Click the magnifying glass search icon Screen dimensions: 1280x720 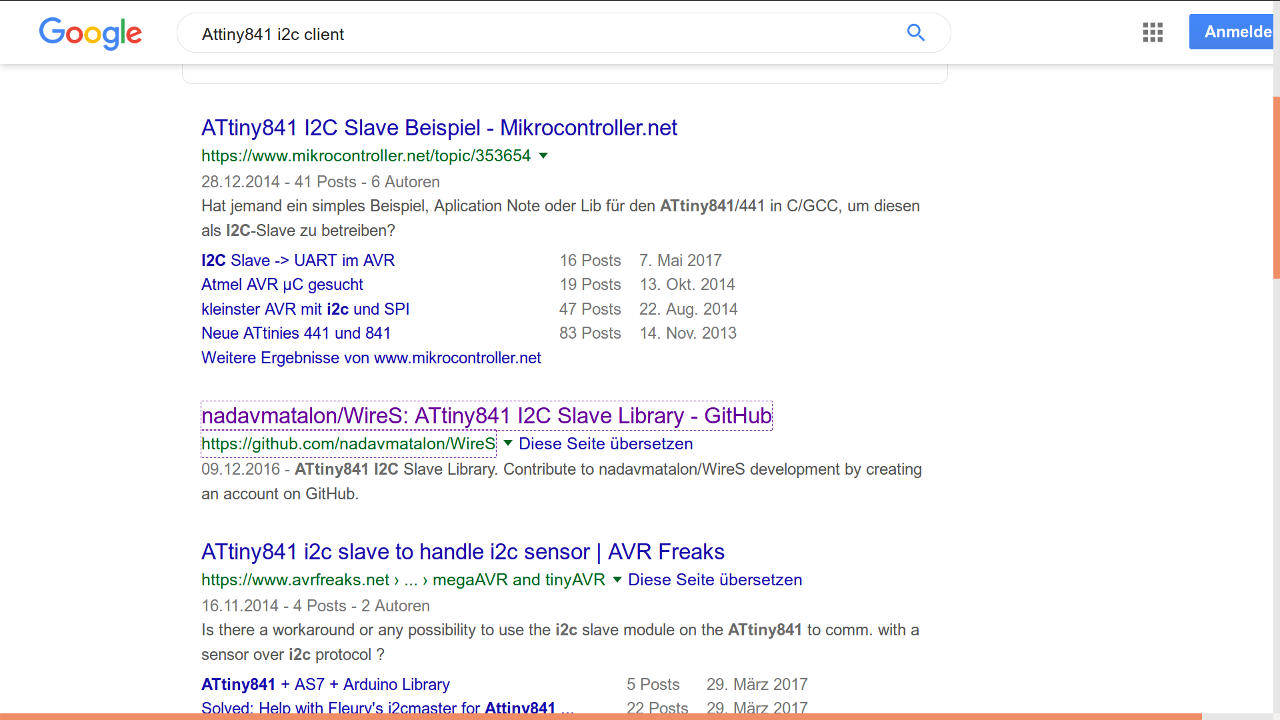[x=915, y=33]
